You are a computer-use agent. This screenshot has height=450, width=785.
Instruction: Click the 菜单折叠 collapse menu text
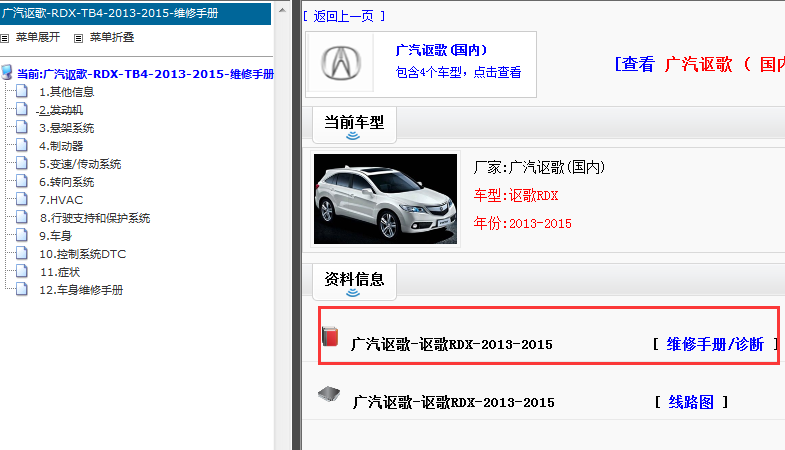[112, 38]
